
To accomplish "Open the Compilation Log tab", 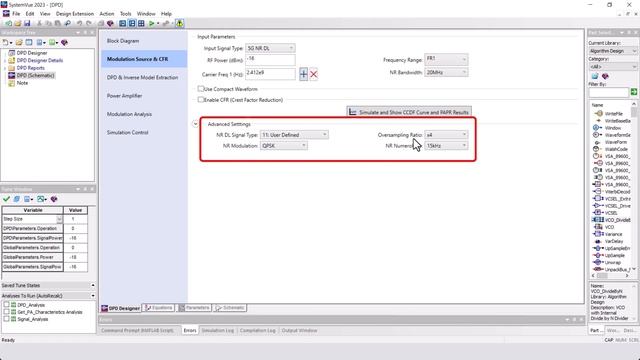I will pos(258,330).
